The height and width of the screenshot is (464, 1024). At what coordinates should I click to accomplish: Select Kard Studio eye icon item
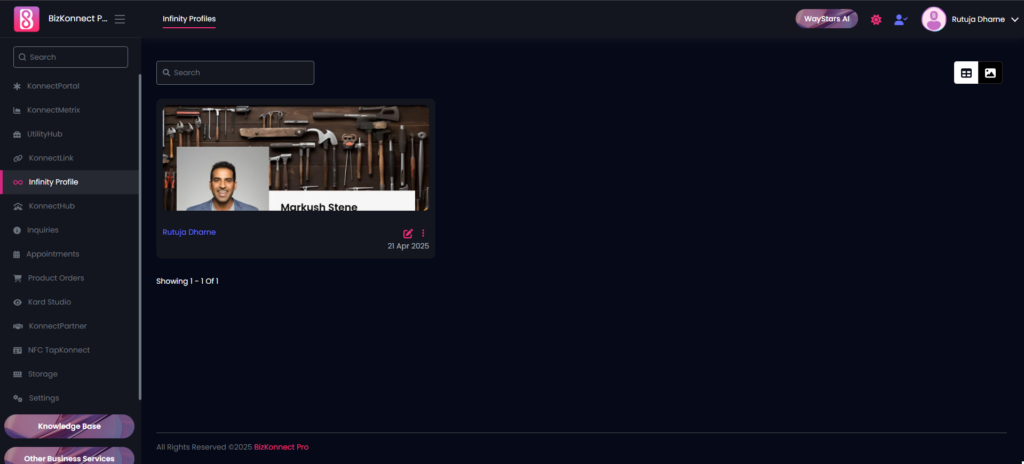(48, 302)
